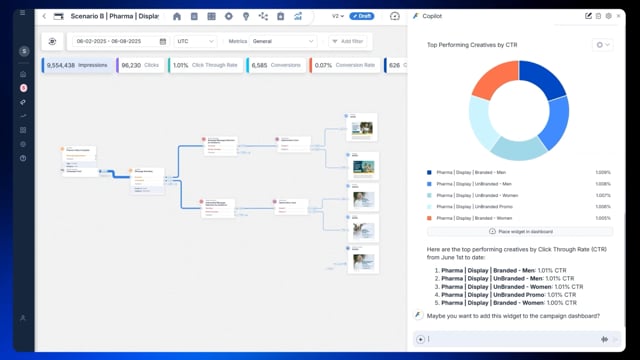640x360 pixels.
Task: Click the voice input icon in Copilot
Action: click(604, 339)
